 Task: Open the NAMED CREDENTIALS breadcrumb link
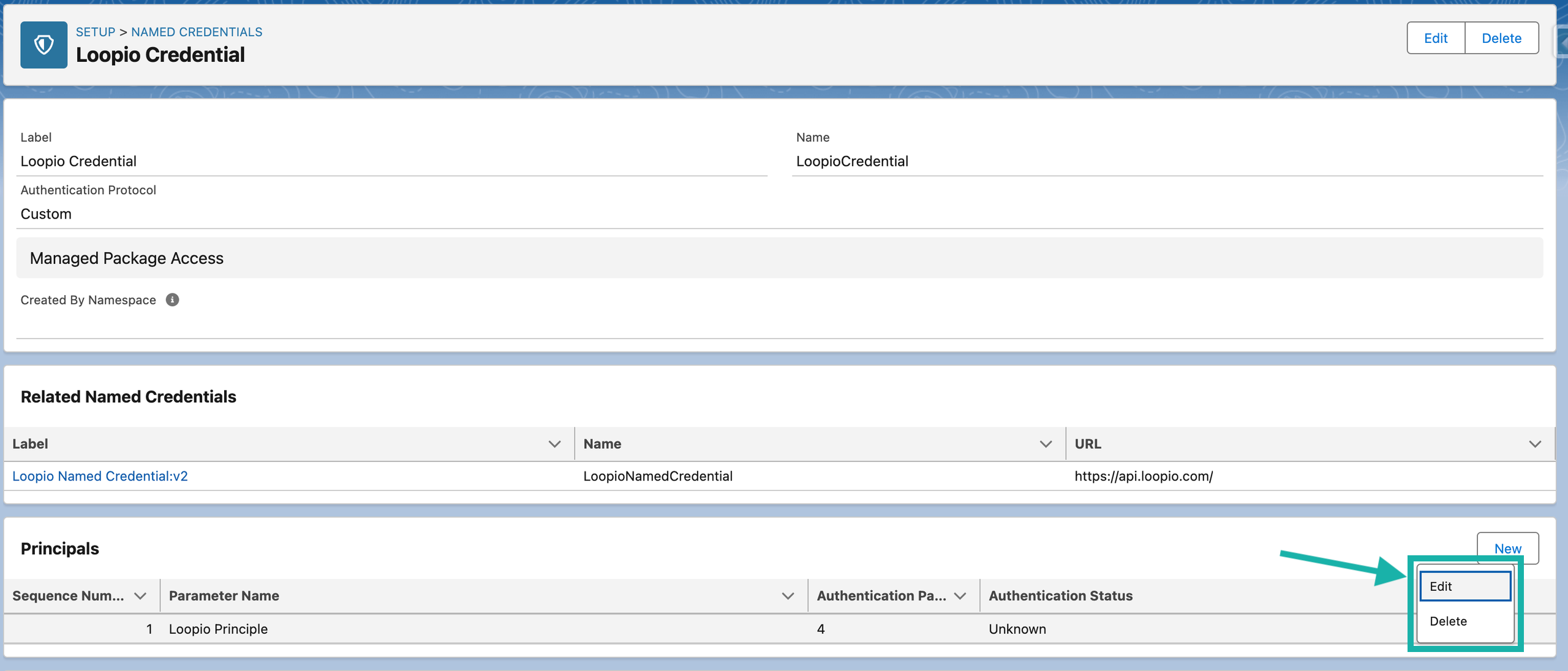pos(197,32)
